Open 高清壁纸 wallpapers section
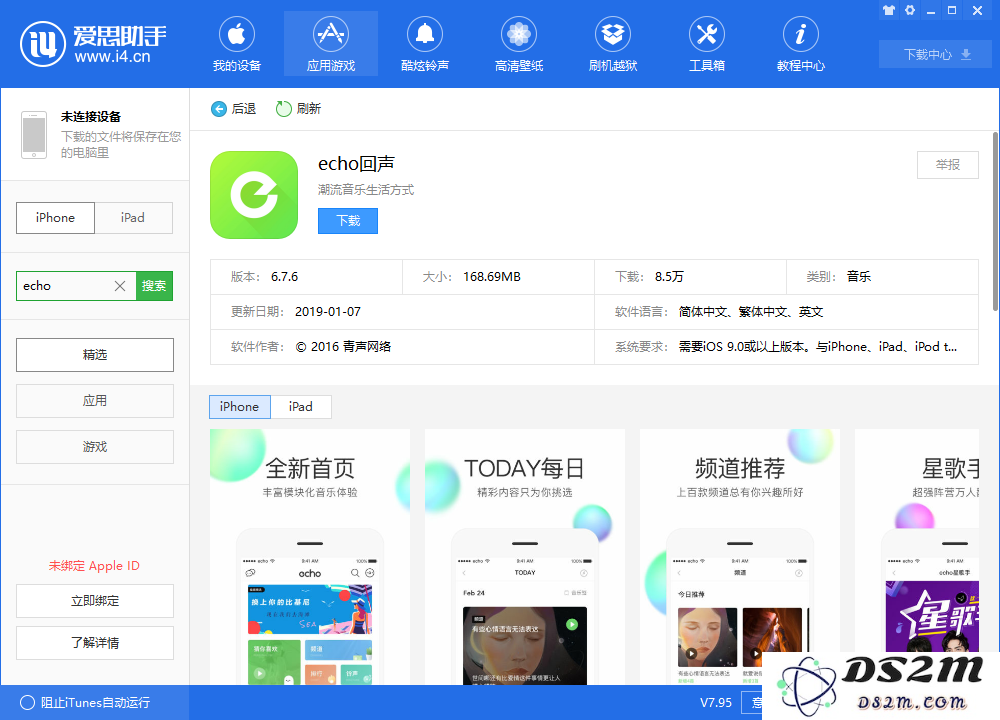The height and width of the screenshot is (720, 1000). [x=519, y=45]
